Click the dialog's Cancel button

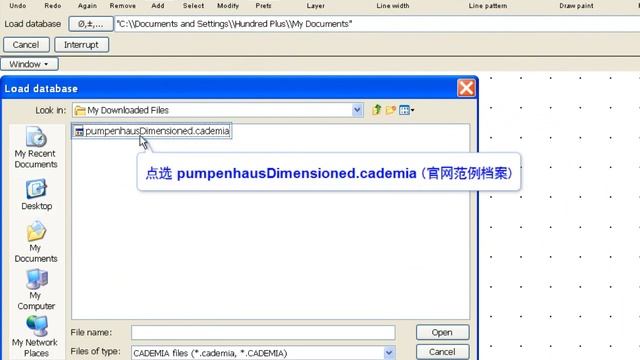click(x=442, y=352)
